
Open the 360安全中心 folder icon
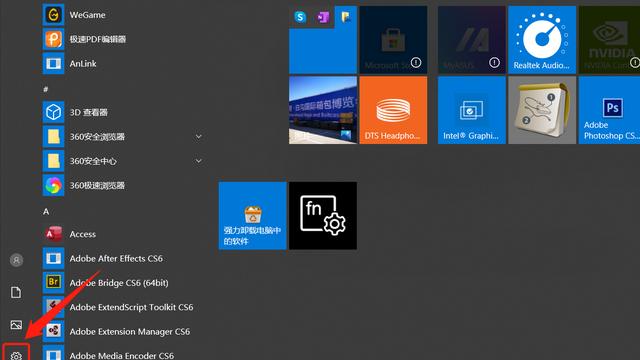53,161
